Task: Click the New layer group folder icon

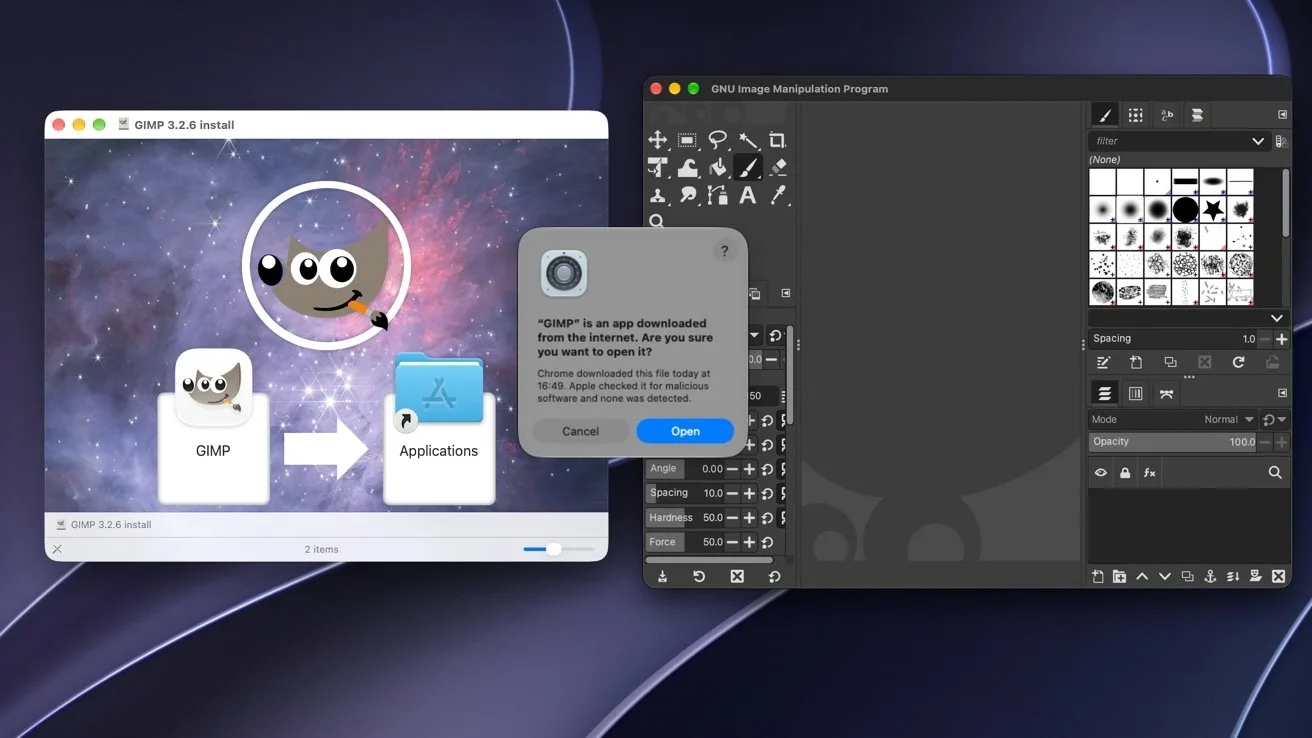Action: pos(1119,576)
